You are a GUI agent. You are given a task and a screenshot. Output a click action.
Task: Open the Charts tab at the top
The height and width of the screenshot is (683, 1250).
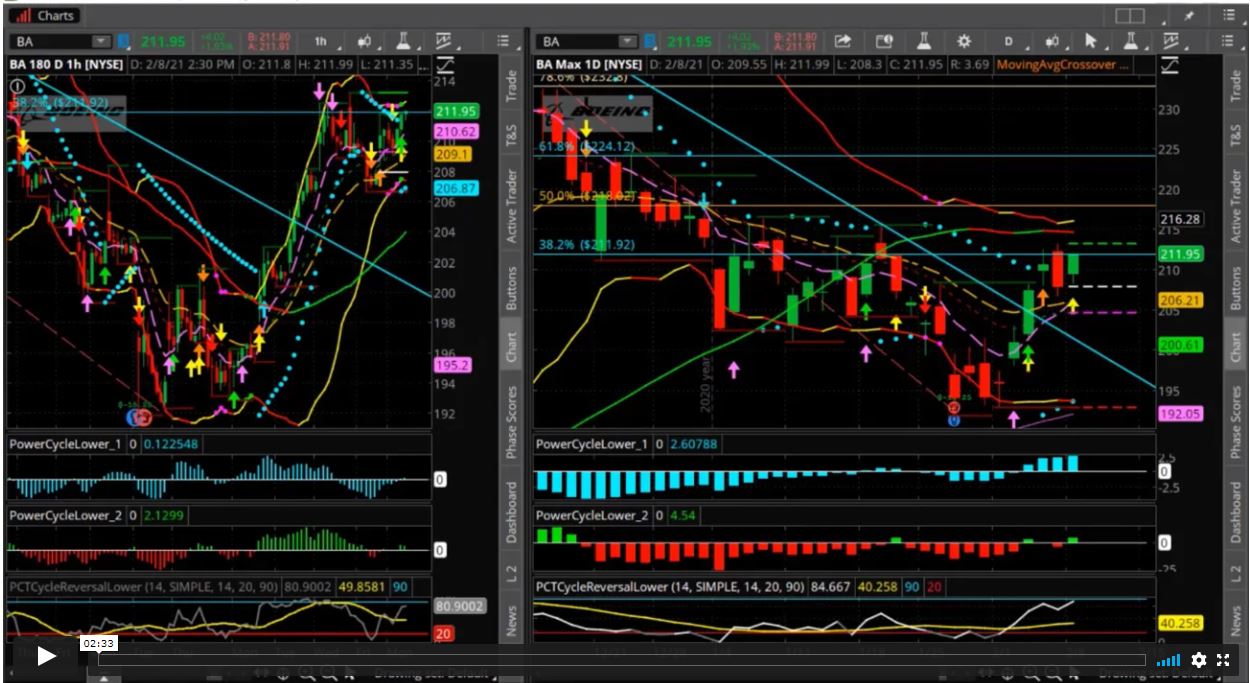(x=45, y=15)
